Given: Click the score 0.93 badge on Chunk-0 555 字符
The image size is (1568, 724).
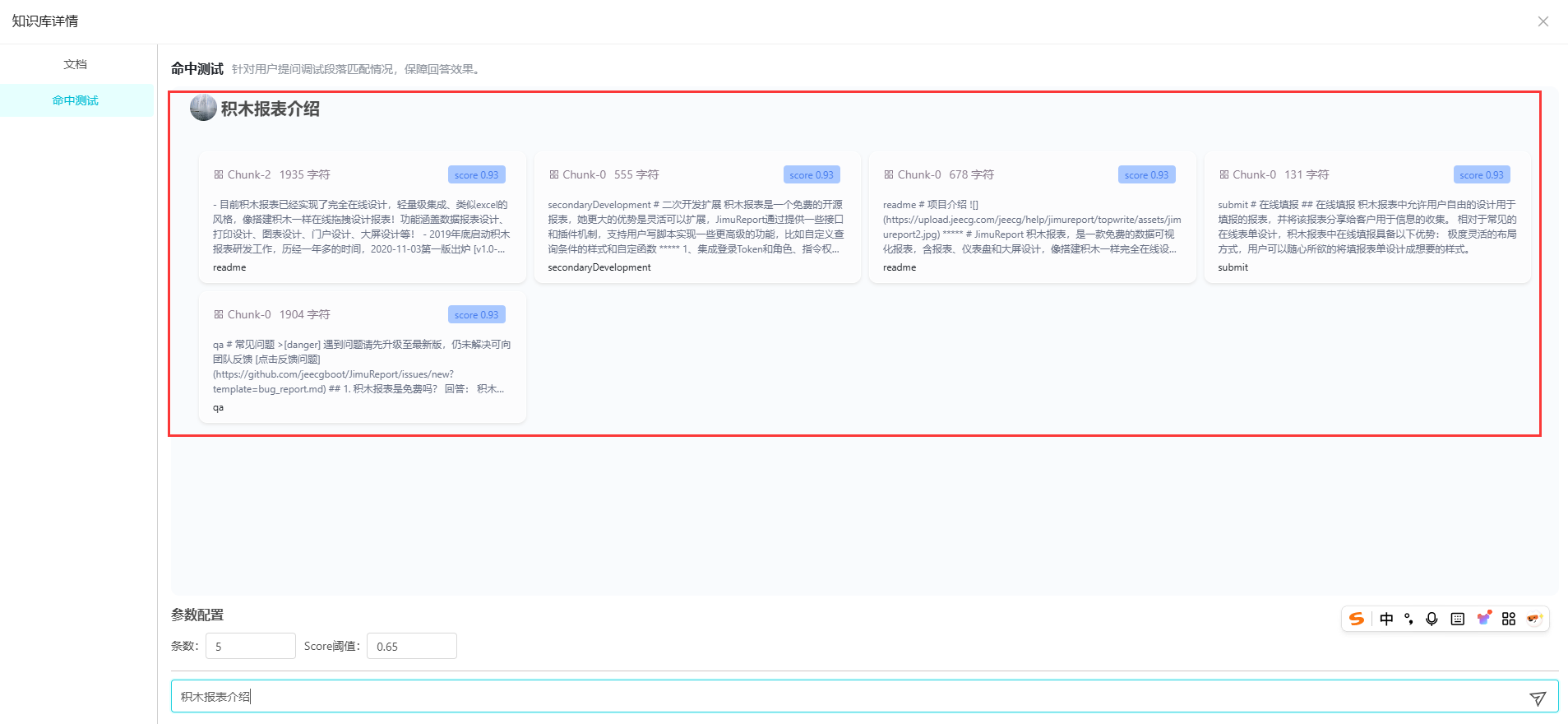Looking at the screenshot, I should [x=812, y=174].
